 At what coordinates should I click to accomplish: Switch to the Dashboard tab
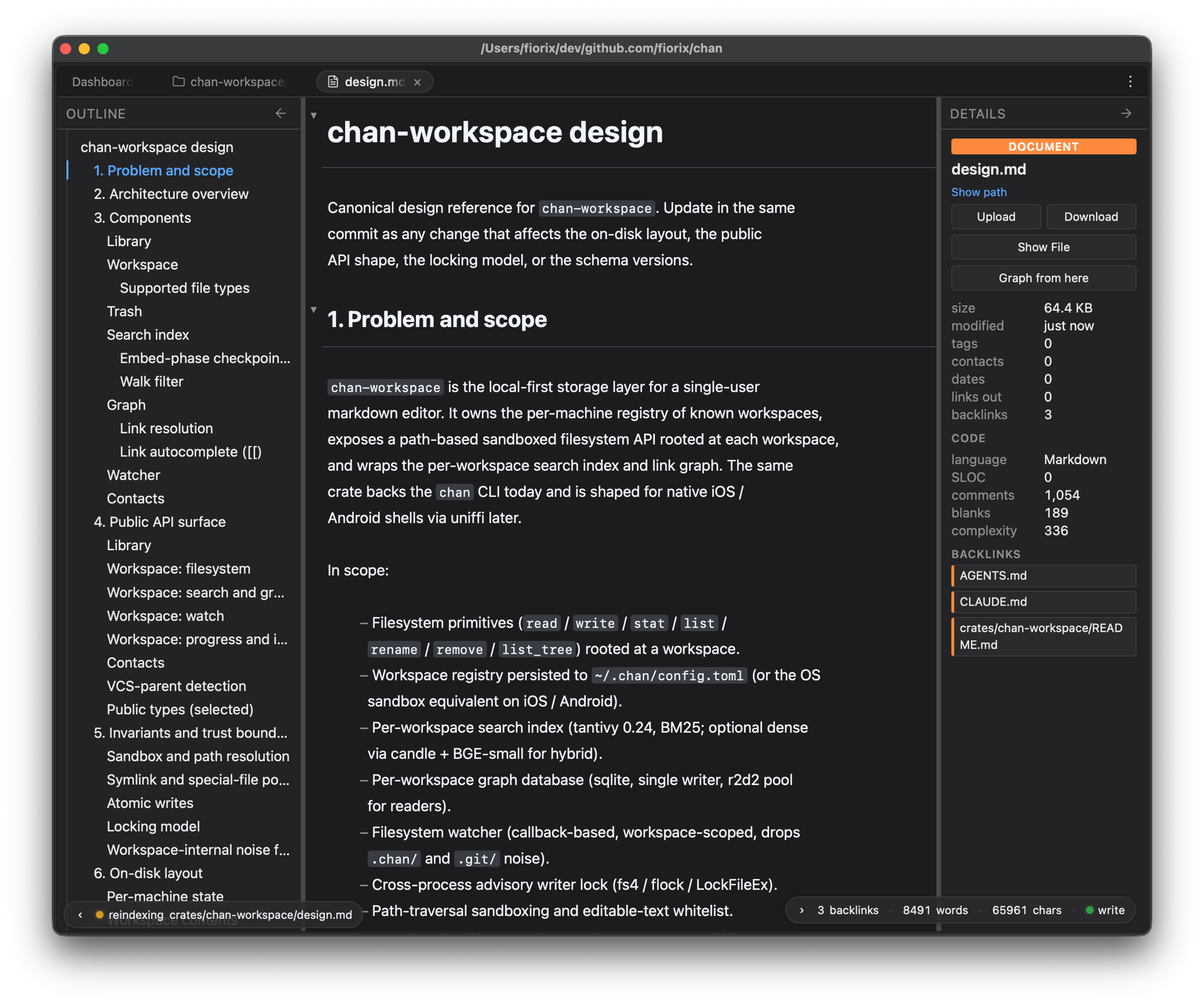[x=102, y=81]
